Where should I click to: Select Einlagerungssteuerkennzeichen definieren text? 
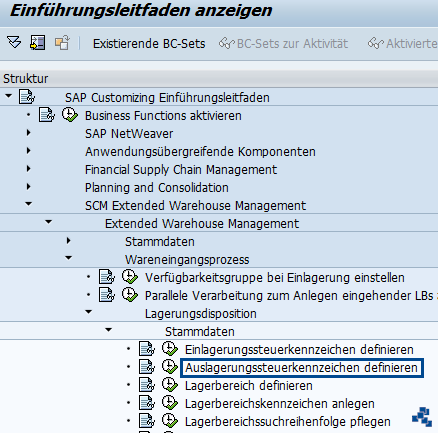pos(299,350)
